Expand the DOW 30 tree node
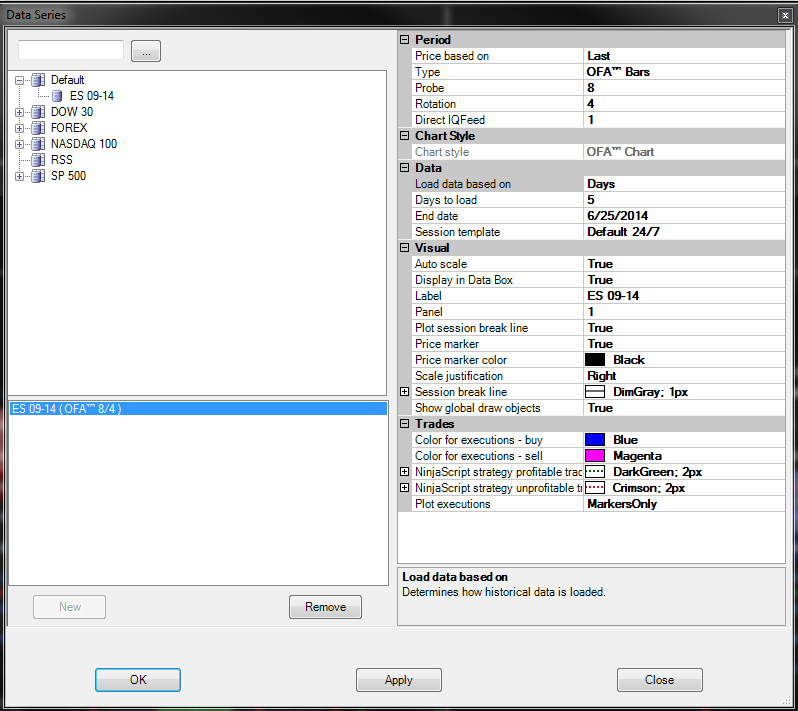The image size is (798, 711). coord(19,112)
